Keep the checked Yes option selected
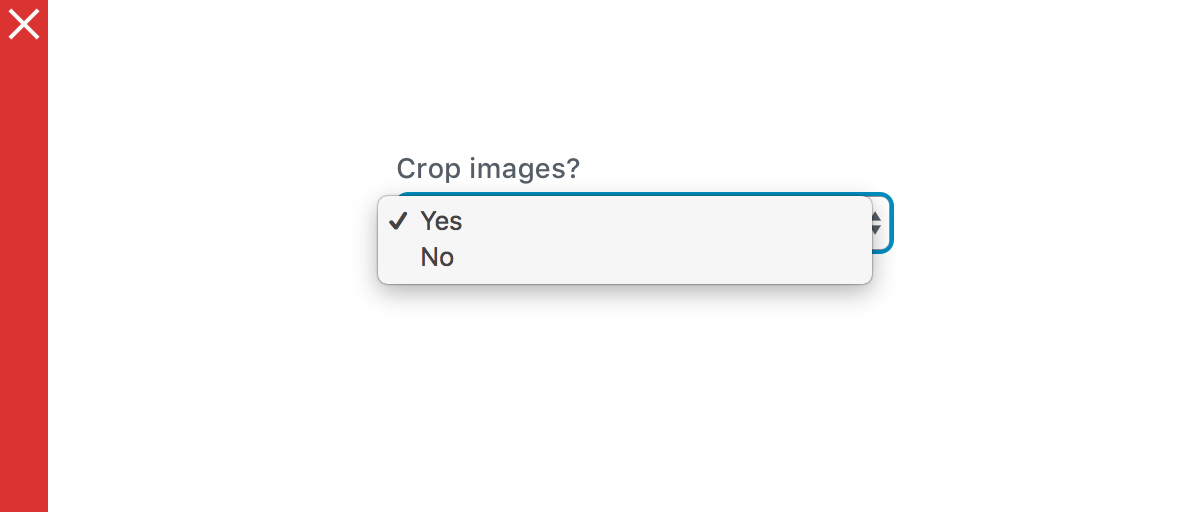1200x512 pixels. [441, 221]
